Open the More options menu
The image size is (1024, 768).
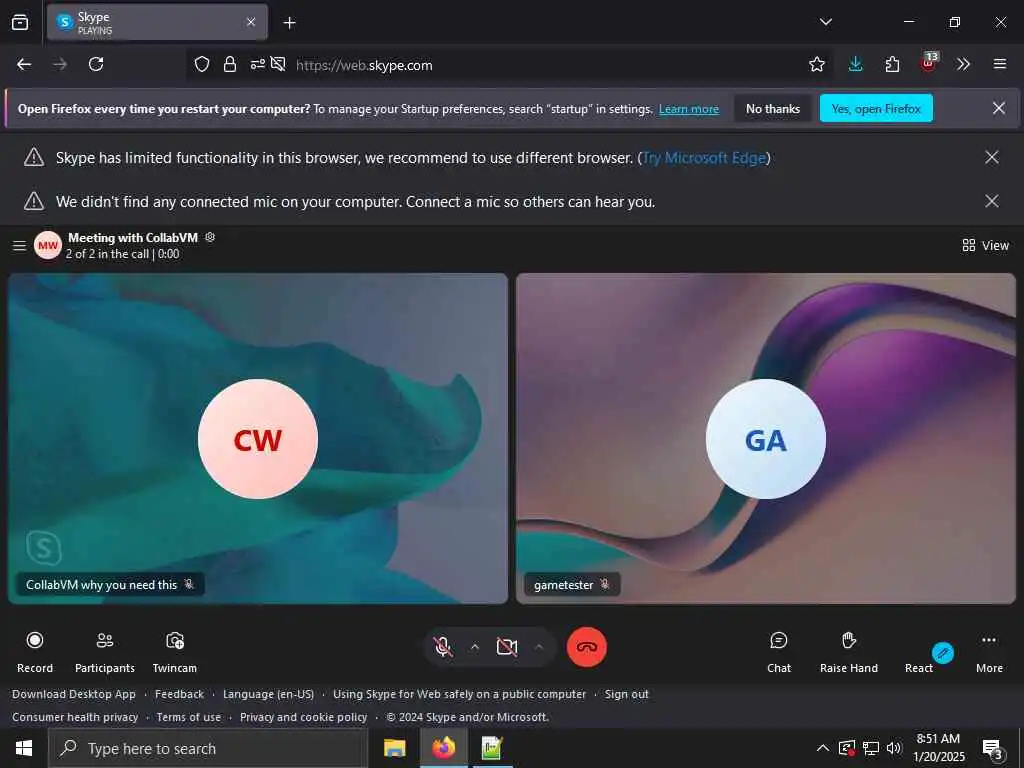(x=989, y=651)
